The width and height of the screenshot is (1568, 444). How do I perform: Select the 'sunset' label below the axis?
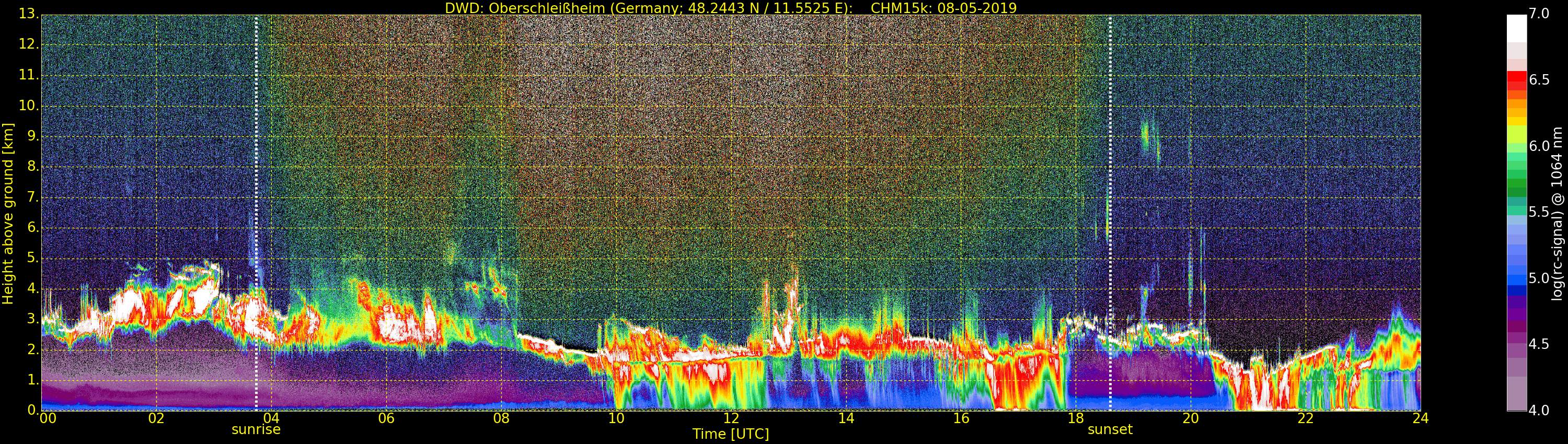[x=1110, y=429]
